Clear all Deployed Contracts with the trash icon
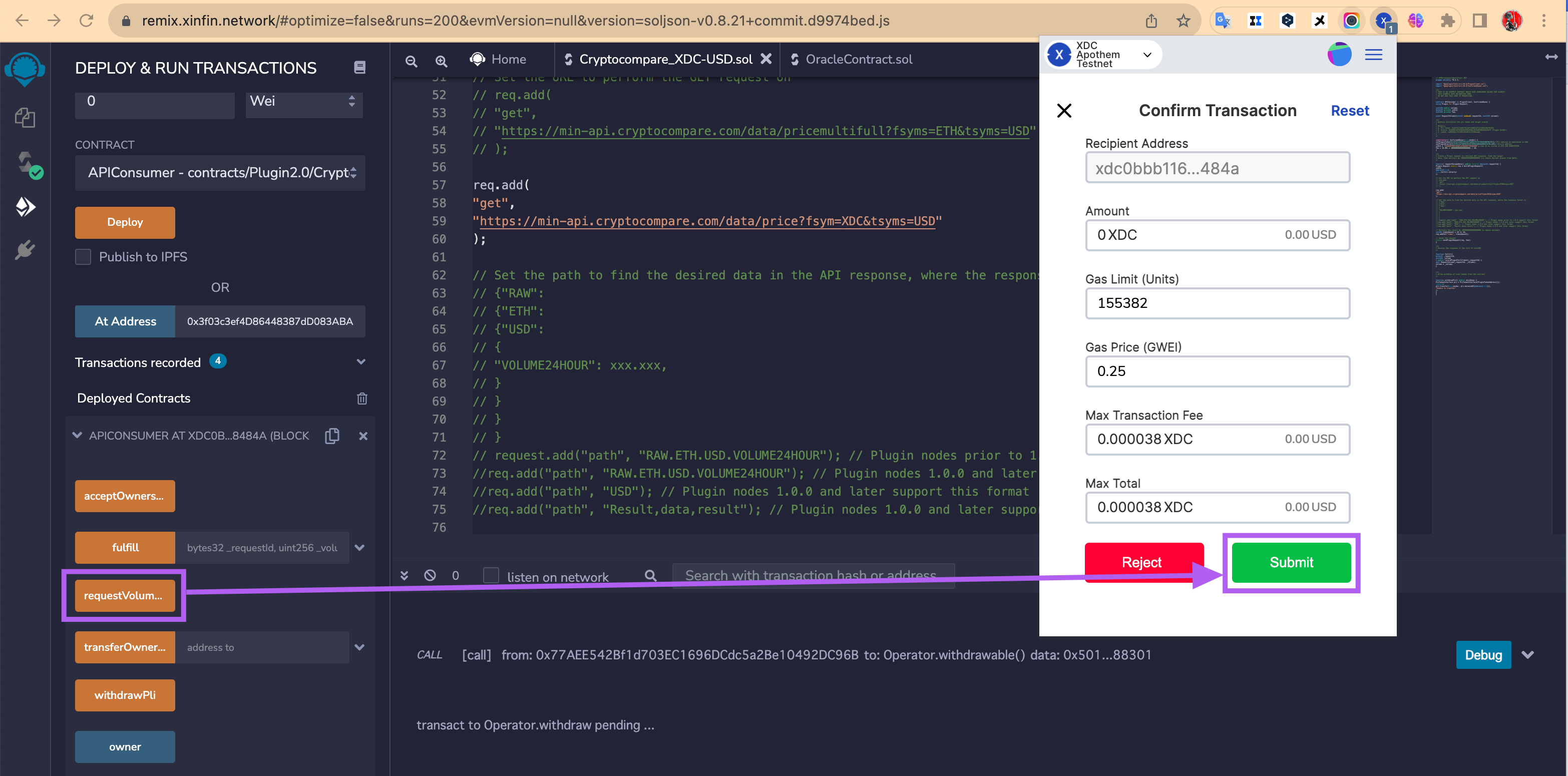The height and width of the screenshot is (776, 1568). 362,398
